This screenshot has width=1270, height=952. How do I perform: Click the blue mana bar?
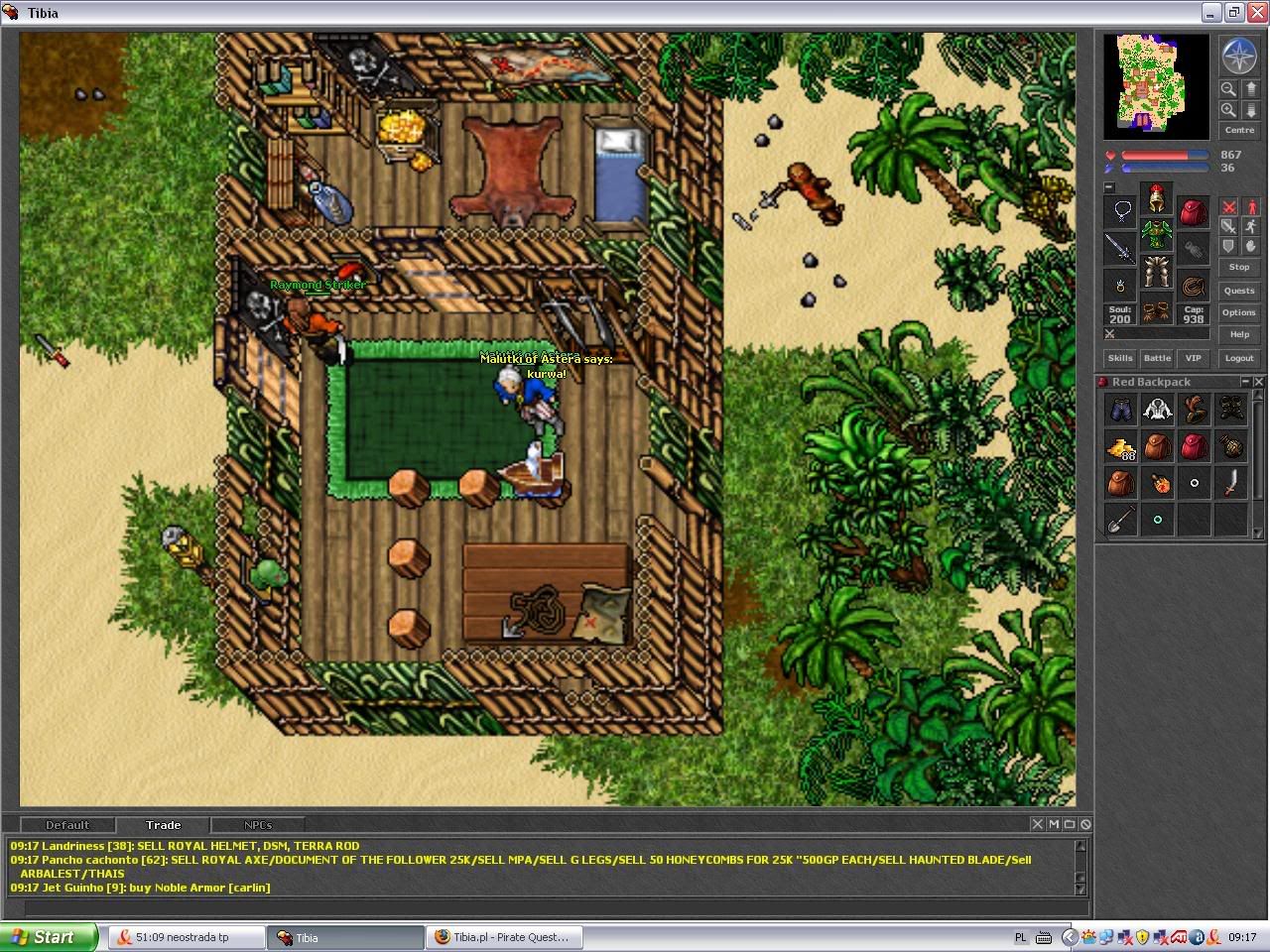[x=1165, y=168]
